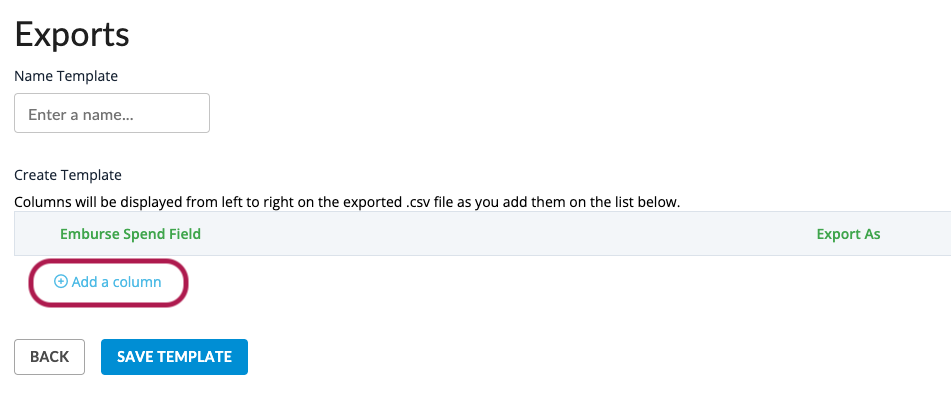Select the "Export As" column header
Screen dimensions: 951x404
848,234
